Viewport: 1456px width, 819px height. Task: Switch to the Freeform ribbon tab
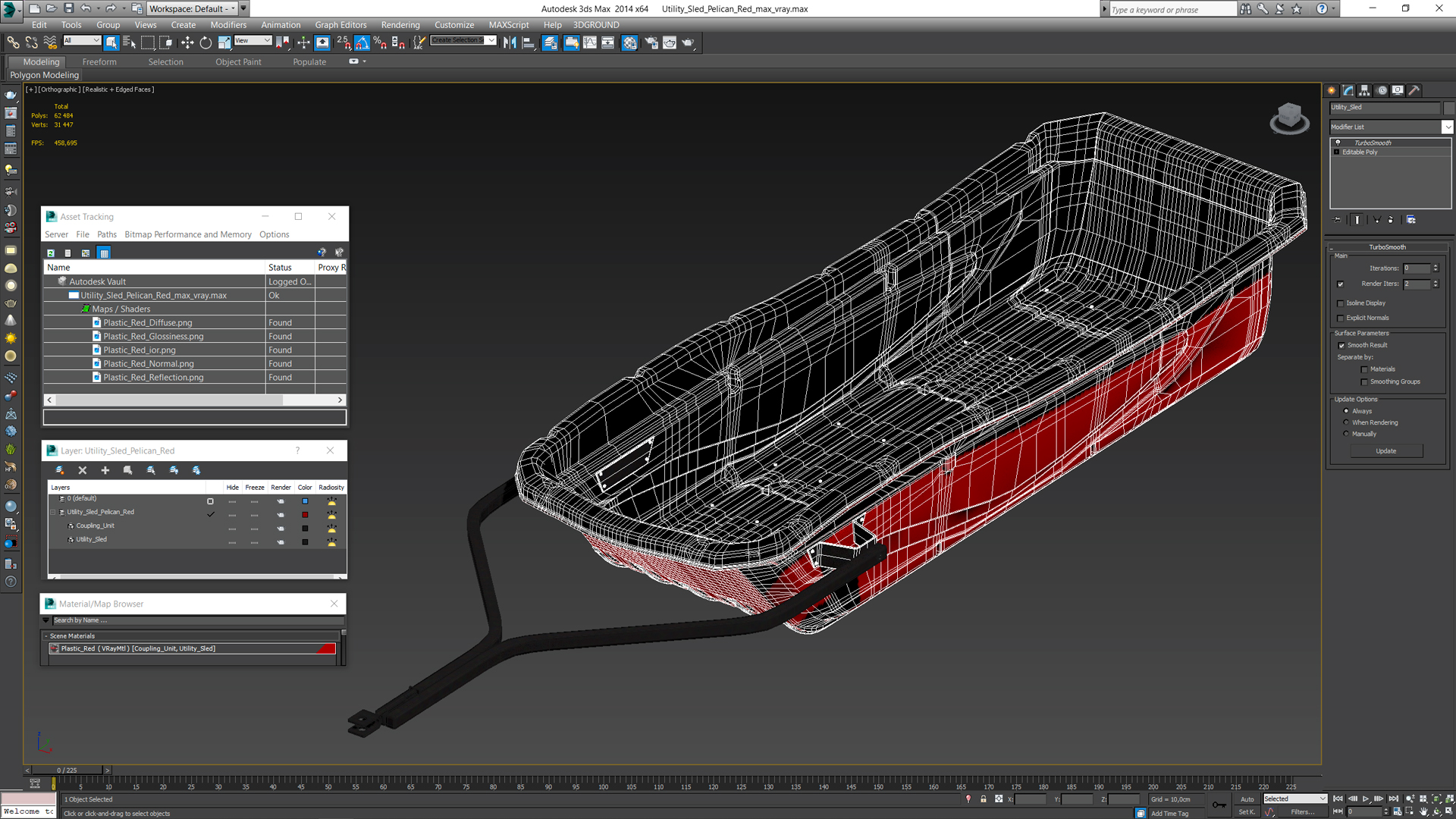pos(99,62)
